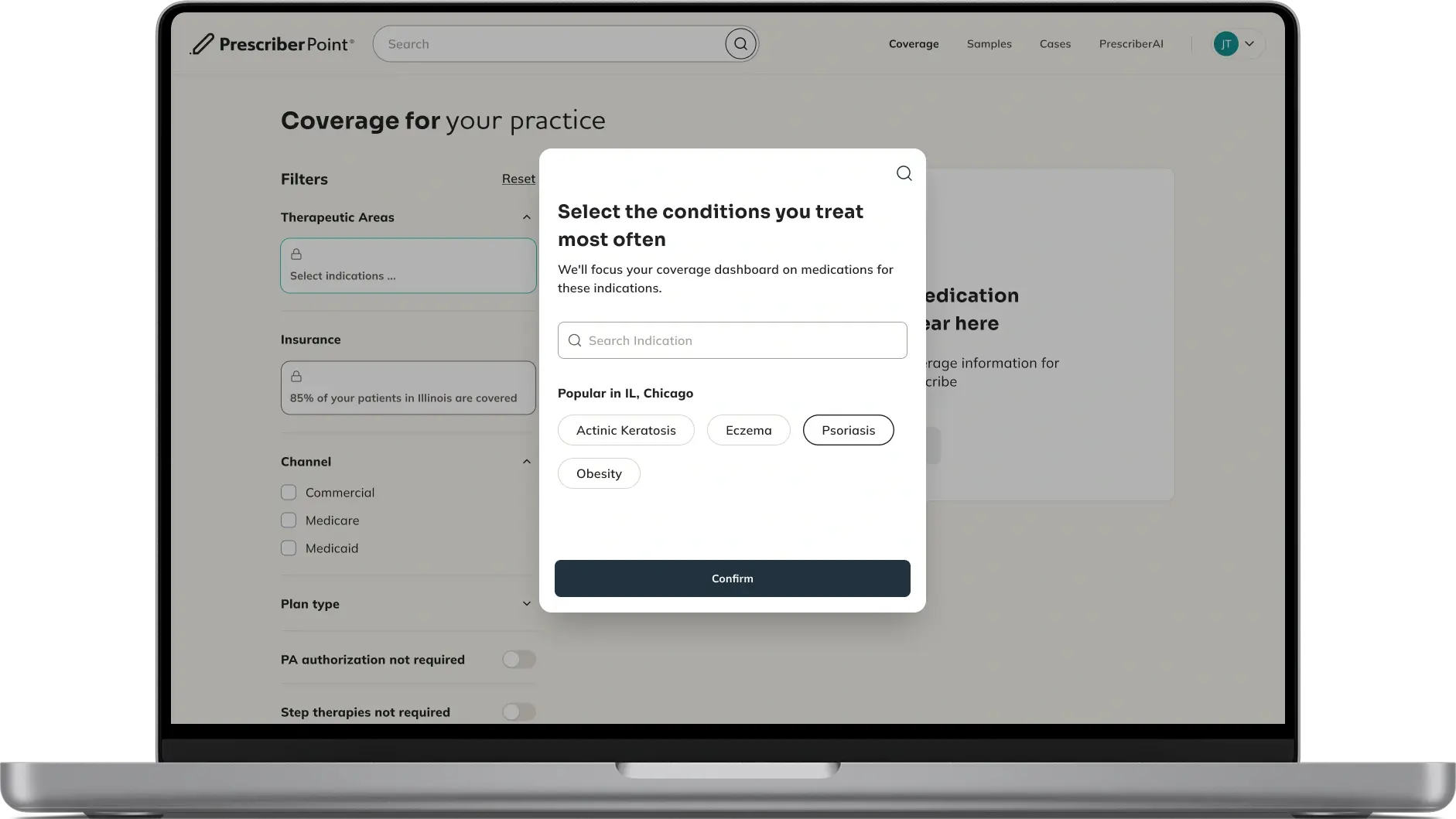Click magnifier icon inside Search Indication field
1456x819 pixels.
575,340
